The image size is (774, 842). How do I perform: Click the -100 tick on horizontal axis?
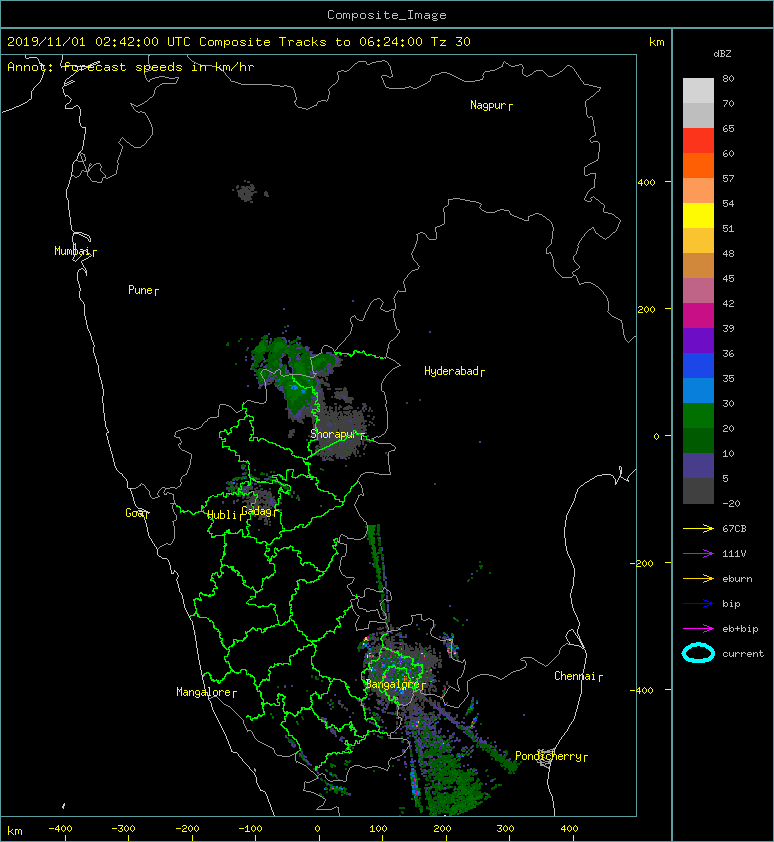250,829
